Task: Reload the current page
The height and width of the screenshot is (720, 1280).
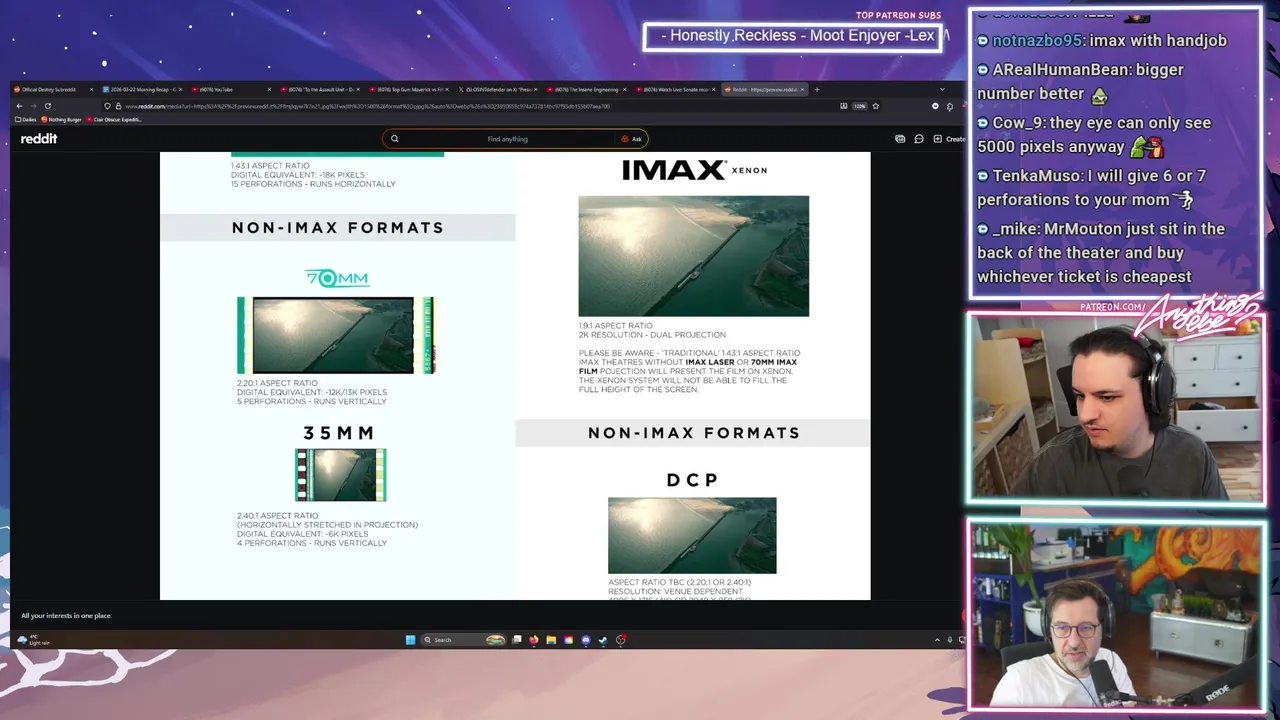Action: [47, 106]
